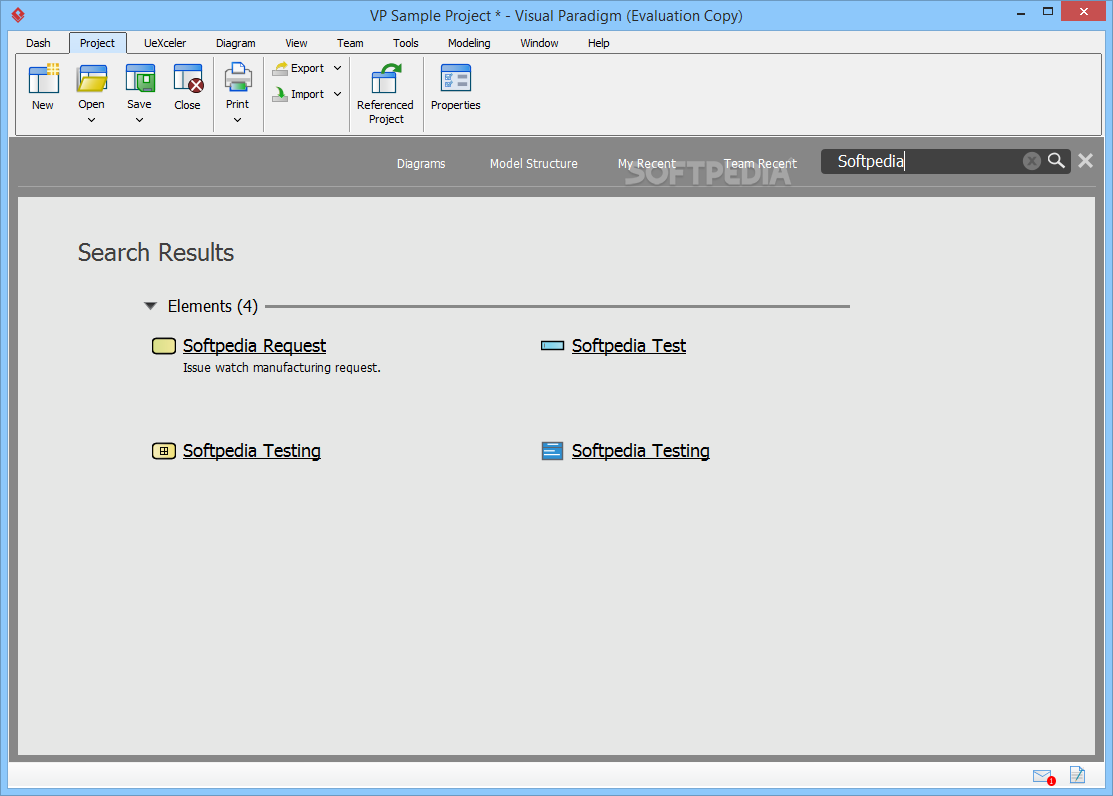Screen dimensions: 1113x796
Task: Click the yellow sub-process icon beside Softpedia Testing
Action: 164,451
